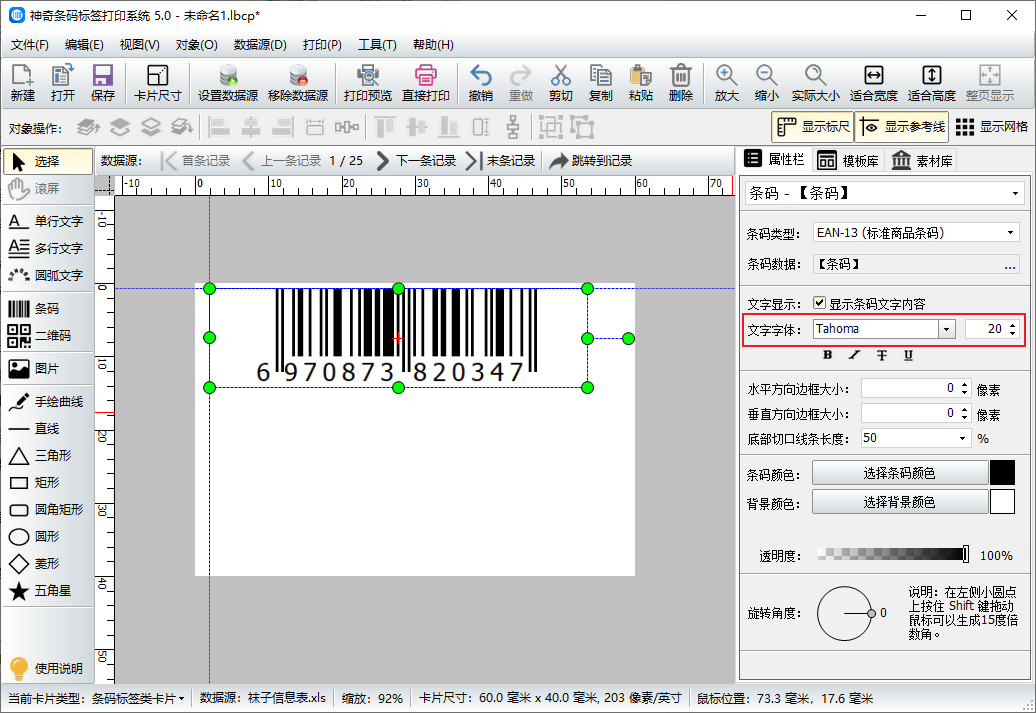This screenshot has height=713, width=1036.
Task: Switch to the 素材库 tab
Action: pos(922,161)
